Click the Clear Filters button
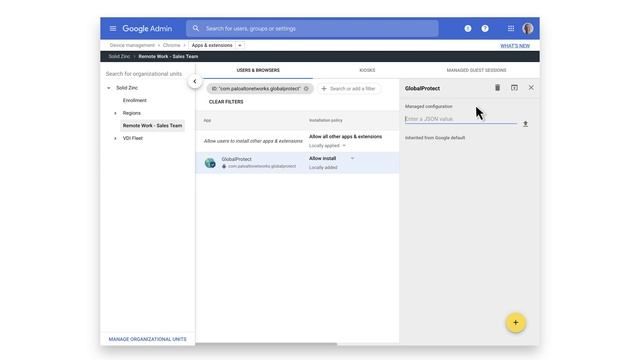The width and height of the screenshot is (640, 360). click(226, 102)
